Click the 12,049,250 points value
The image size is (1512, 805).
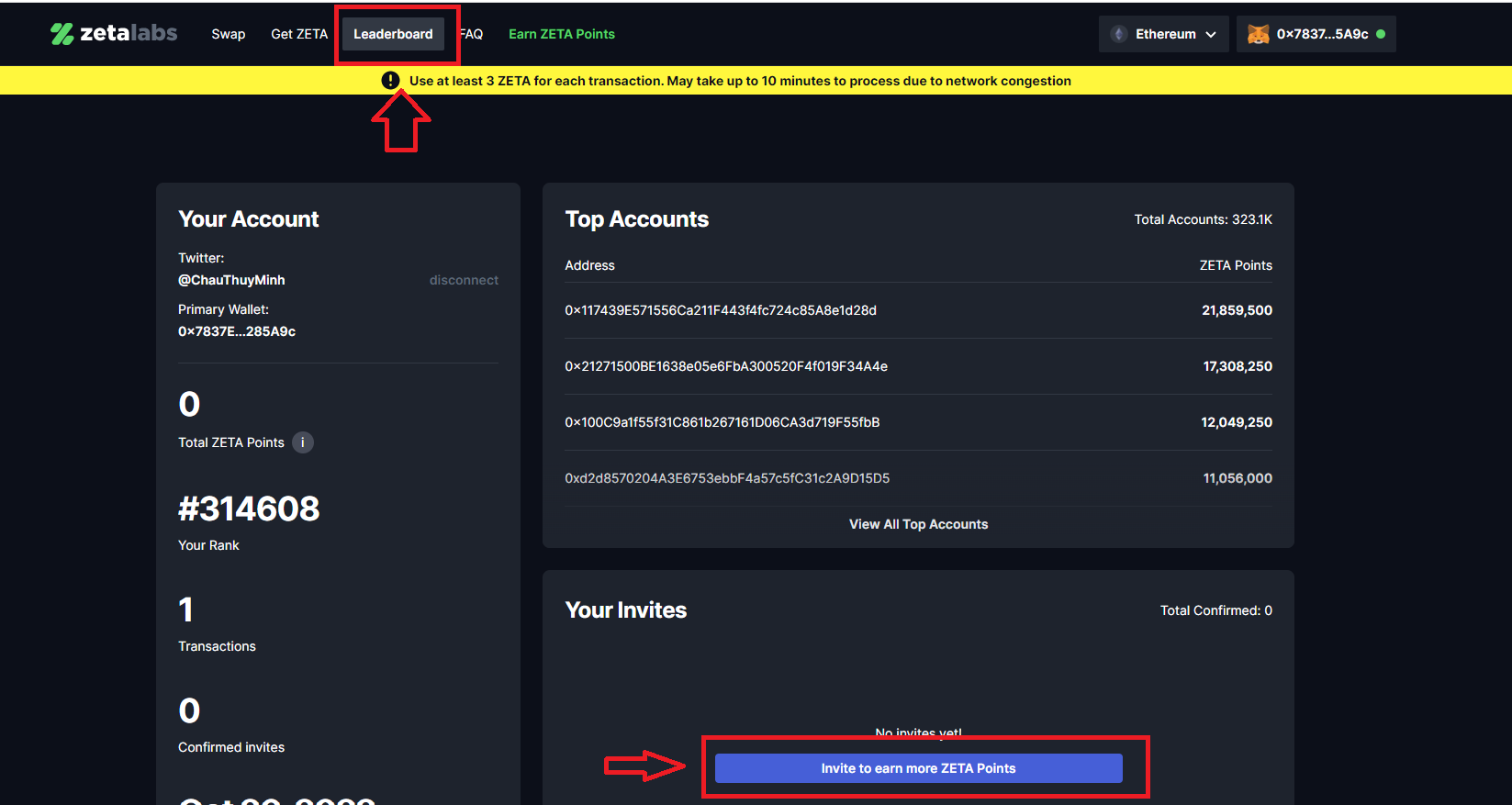1237,422
